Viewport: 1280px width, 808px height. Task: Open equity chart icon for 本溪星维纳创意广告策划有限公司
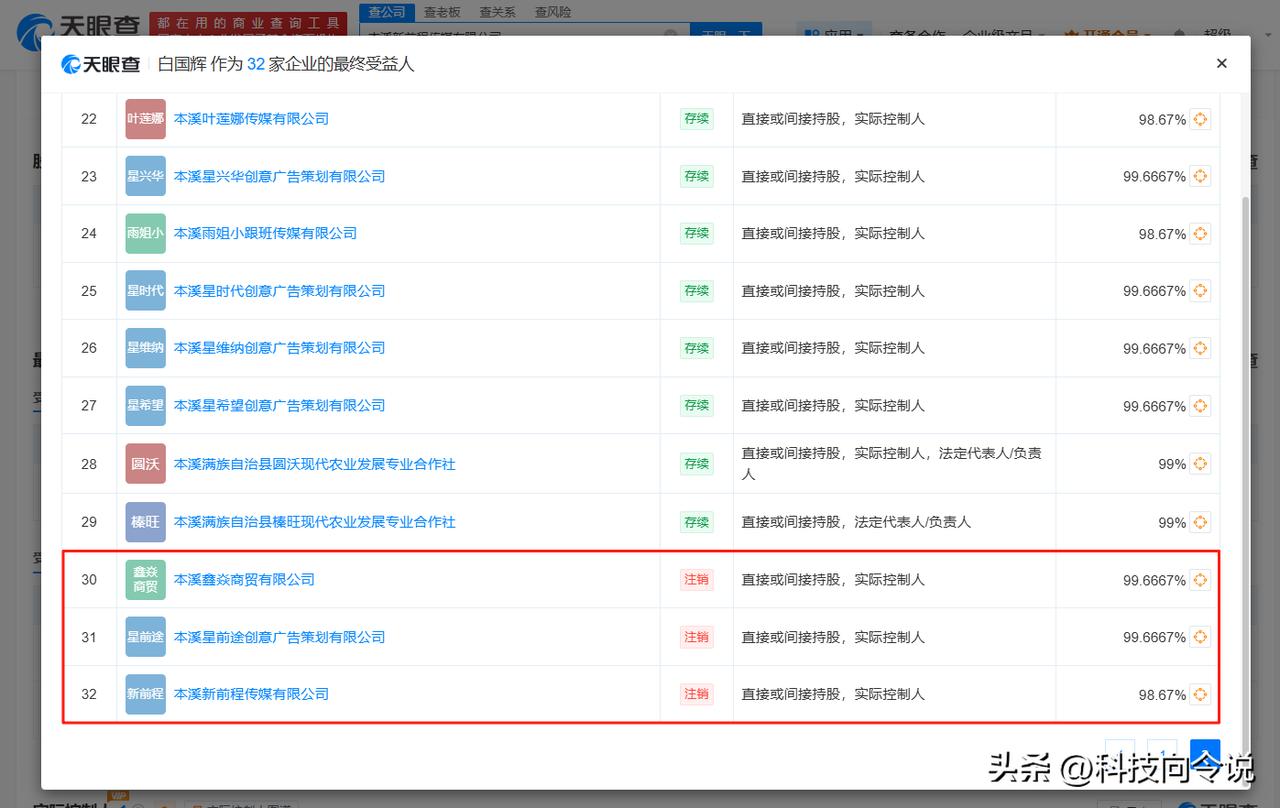tap(1200, 349)
